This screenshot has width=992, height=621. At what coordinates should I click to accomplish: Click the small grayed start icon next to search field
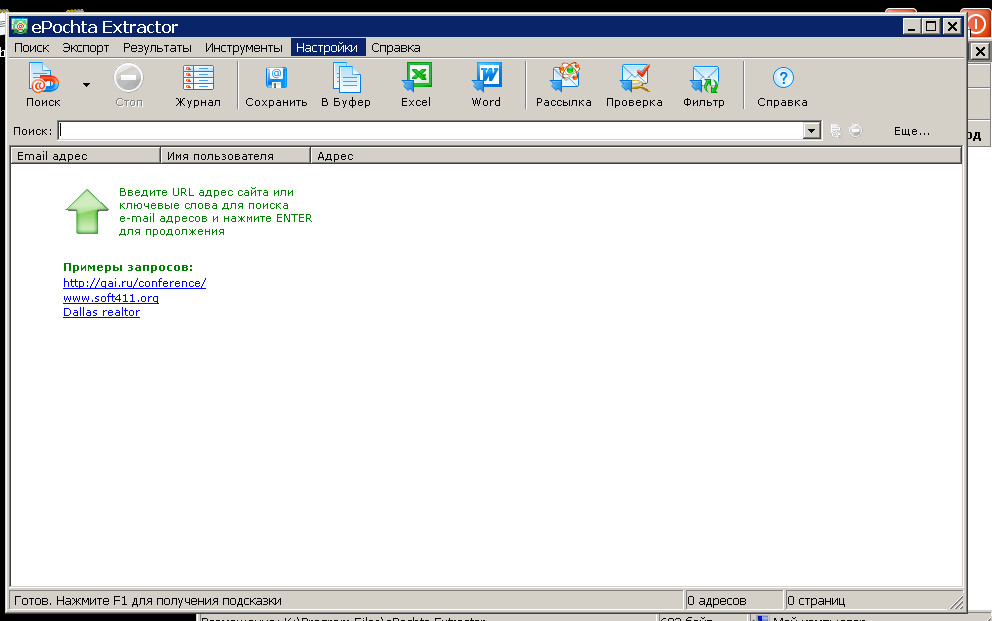[x=836, y=131]
